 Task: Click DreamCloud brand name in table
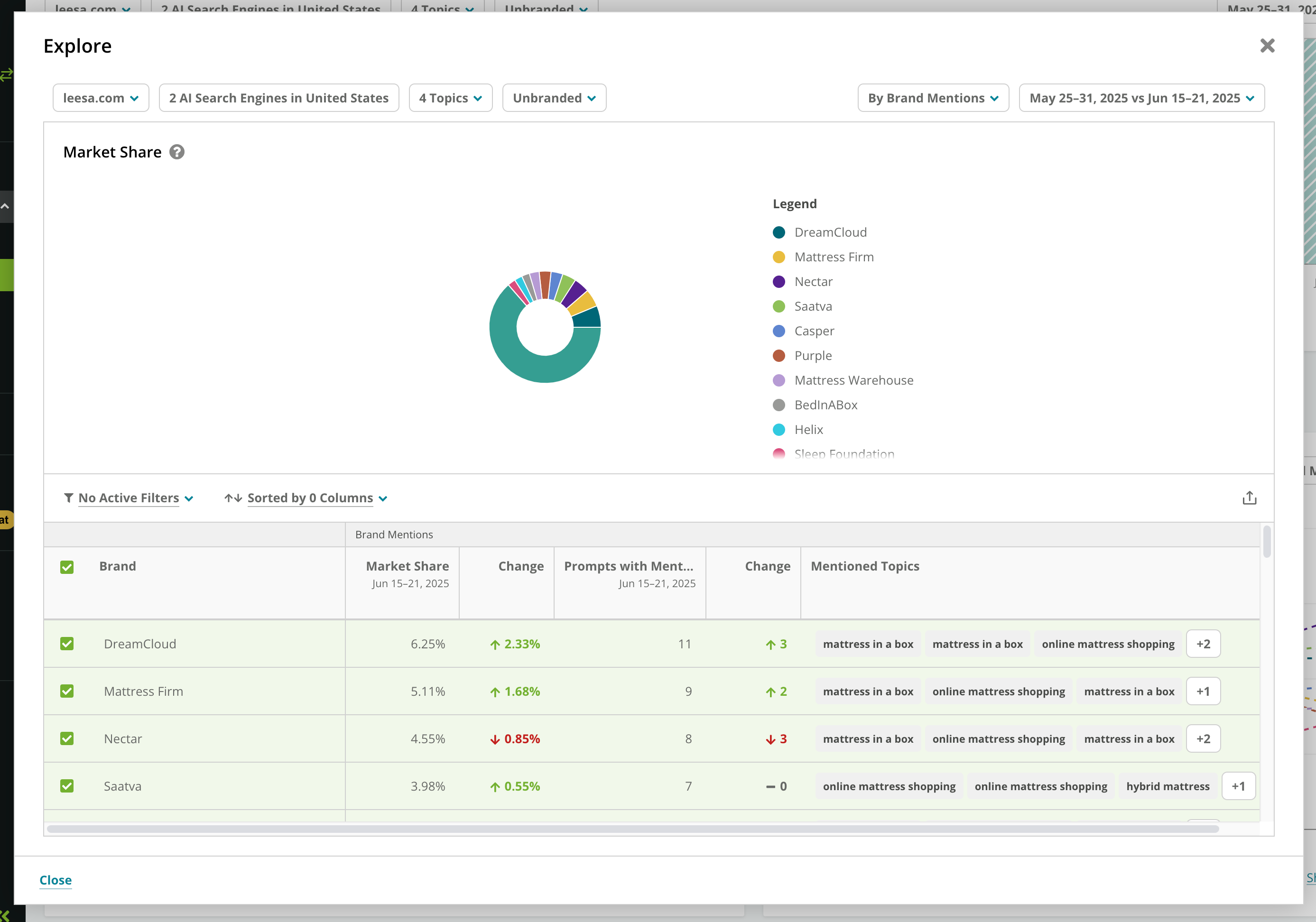[x=140, y=644]
